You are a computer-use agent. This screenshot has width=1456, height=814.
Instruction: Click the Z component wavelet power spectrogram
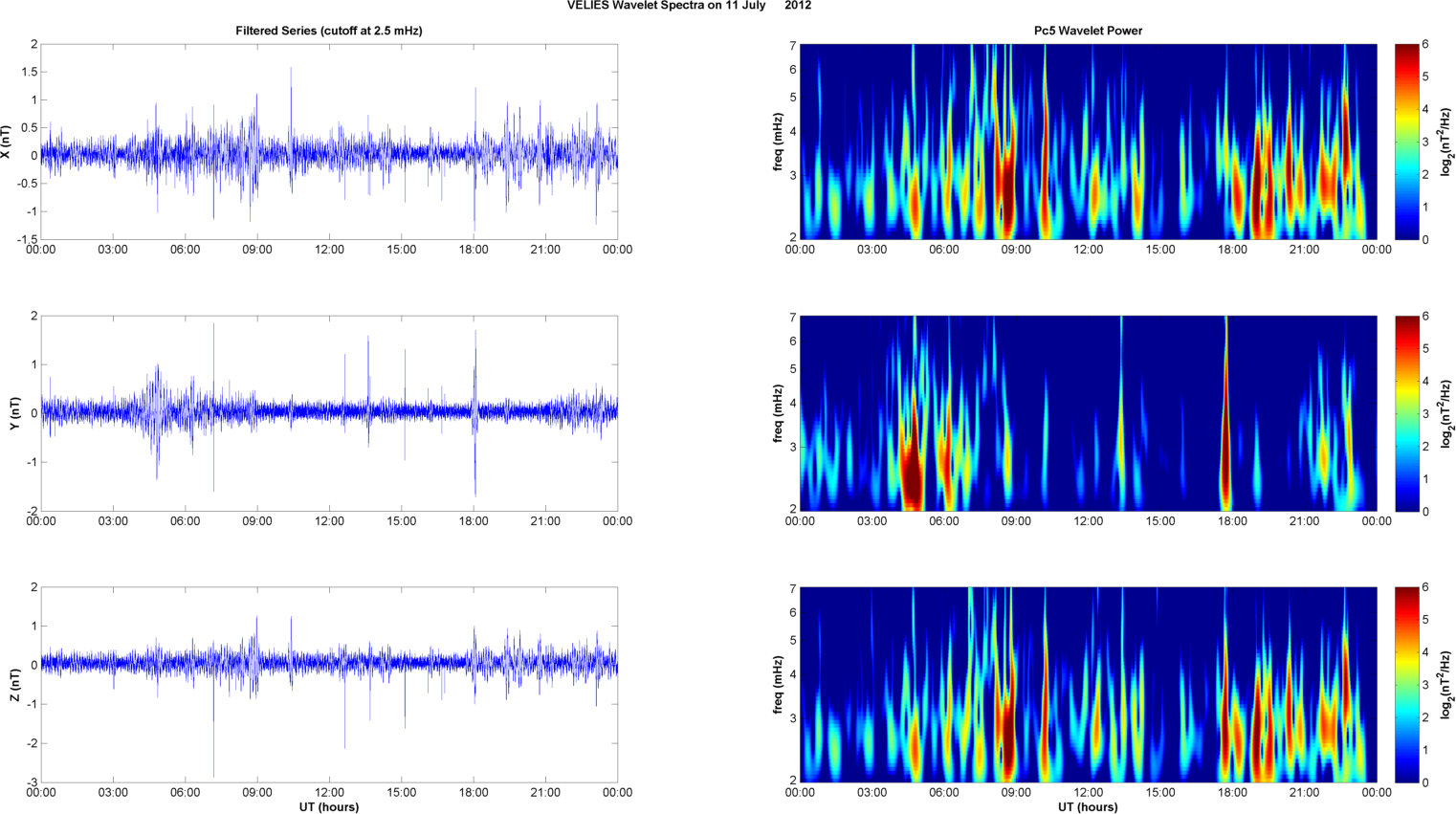point(1088,685)
